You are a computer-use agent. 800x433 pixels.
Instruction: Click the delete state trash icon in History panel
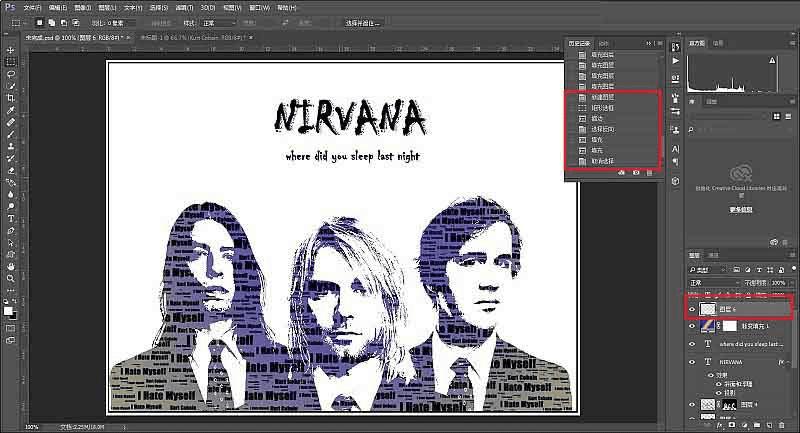(x=649, y=173)
